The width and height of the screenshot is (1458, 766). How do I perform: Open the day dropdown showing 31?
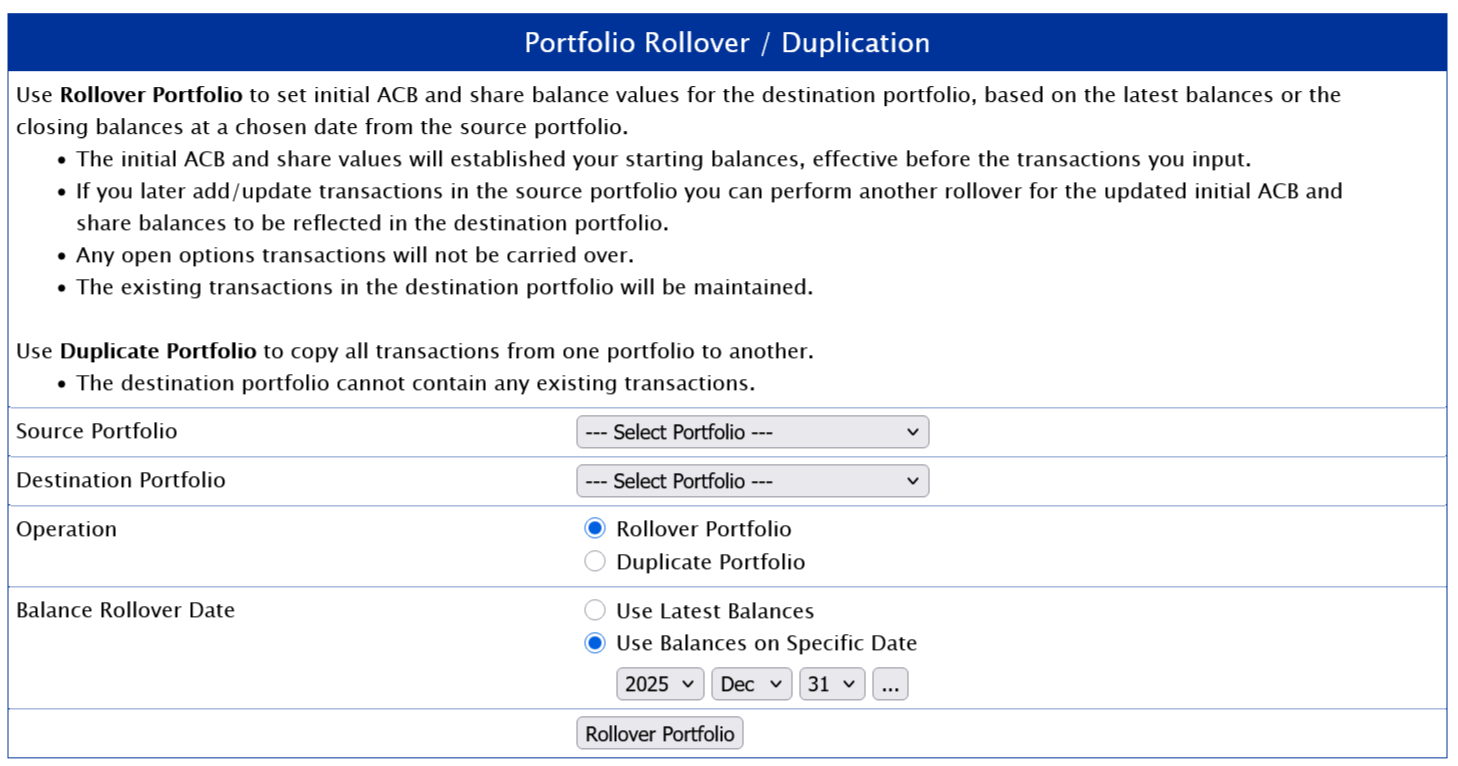pos(832,684)
